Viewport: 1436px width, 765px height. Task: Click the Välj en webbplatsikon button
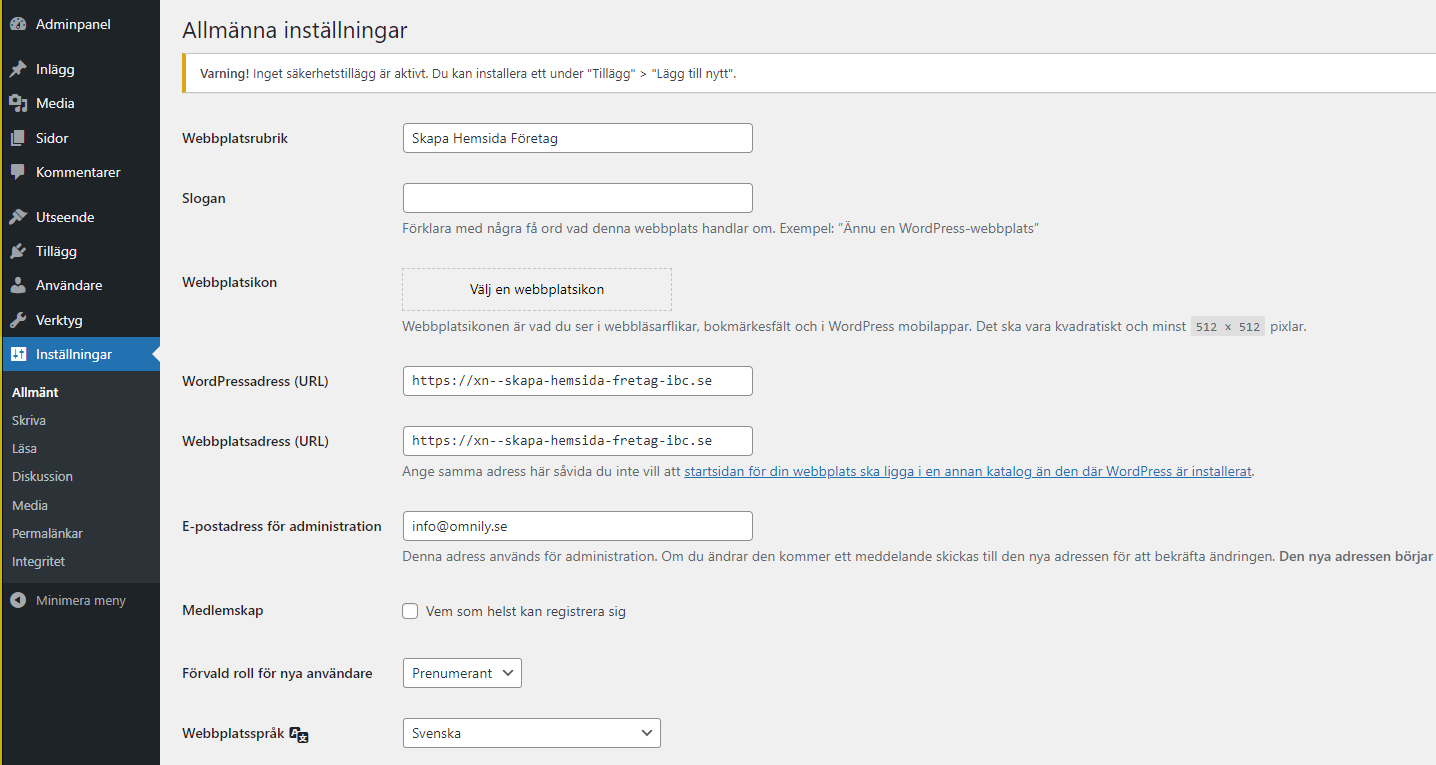click(537, 289)
